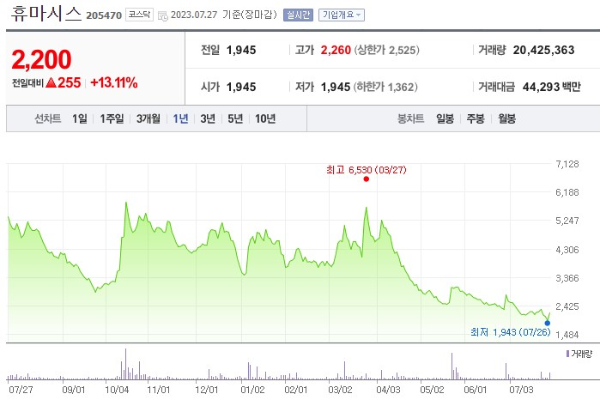The width and height of the screenshot is (600, 410).
Task: Switch to the 주봉 candle chart
Action: coord(476,119)
